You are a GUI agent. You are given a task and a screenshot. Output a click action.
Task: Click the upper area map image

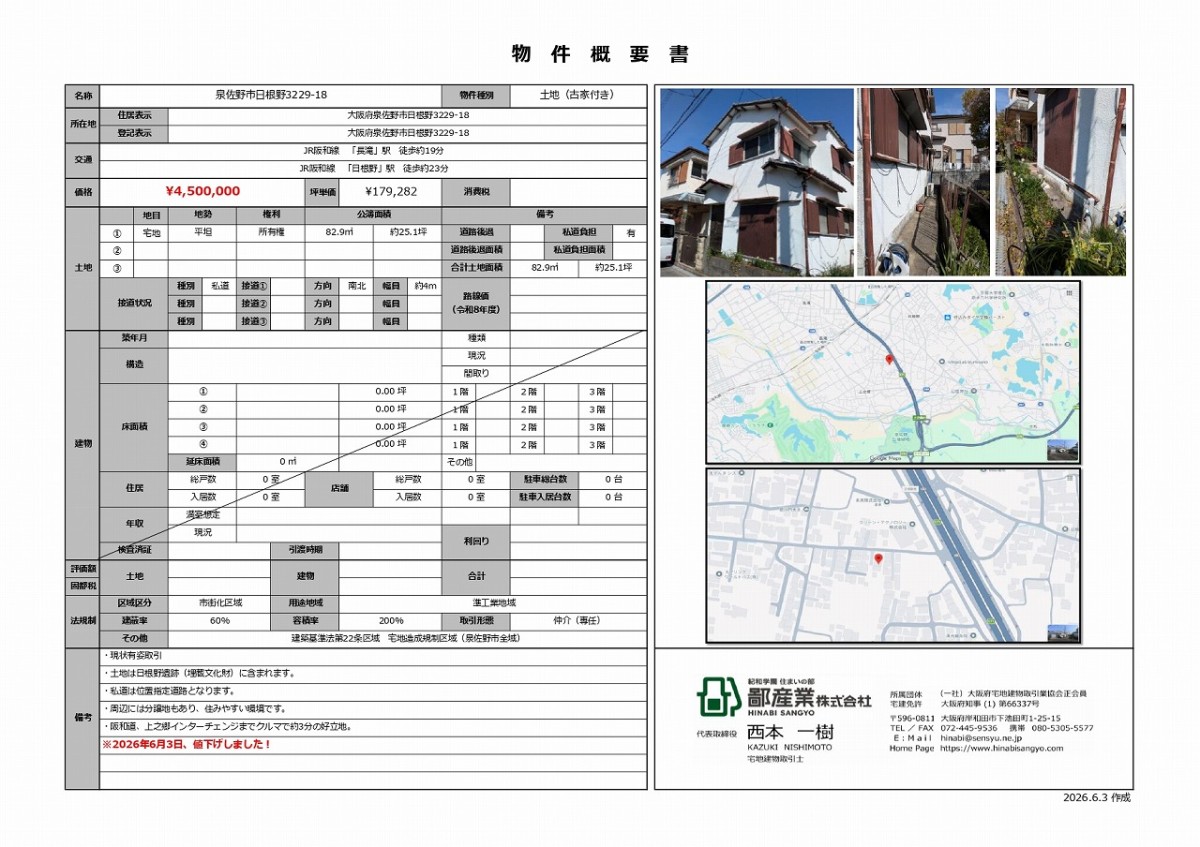pos(893,372)
